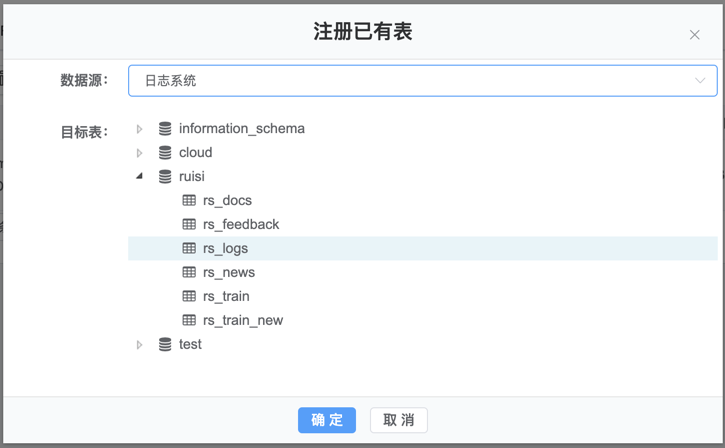Image resolution: width=725 pixels, height=448 pixels.
Task: Select the rs_train table entry
Action: [226, 297]
